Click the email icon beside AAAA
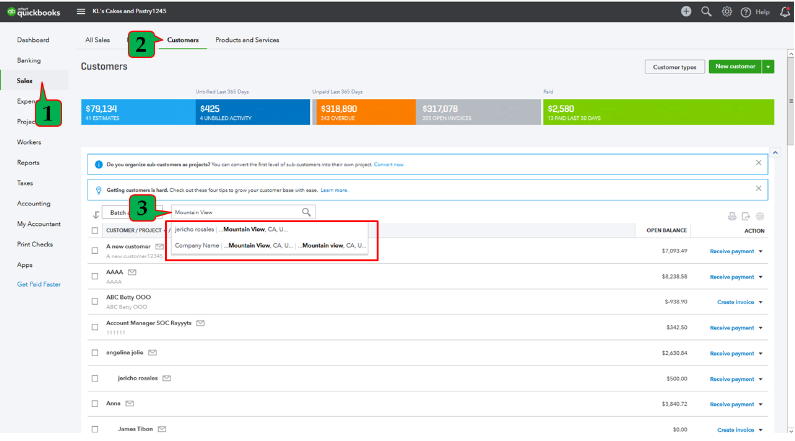The image size is (795, 441). coord(132,272)
